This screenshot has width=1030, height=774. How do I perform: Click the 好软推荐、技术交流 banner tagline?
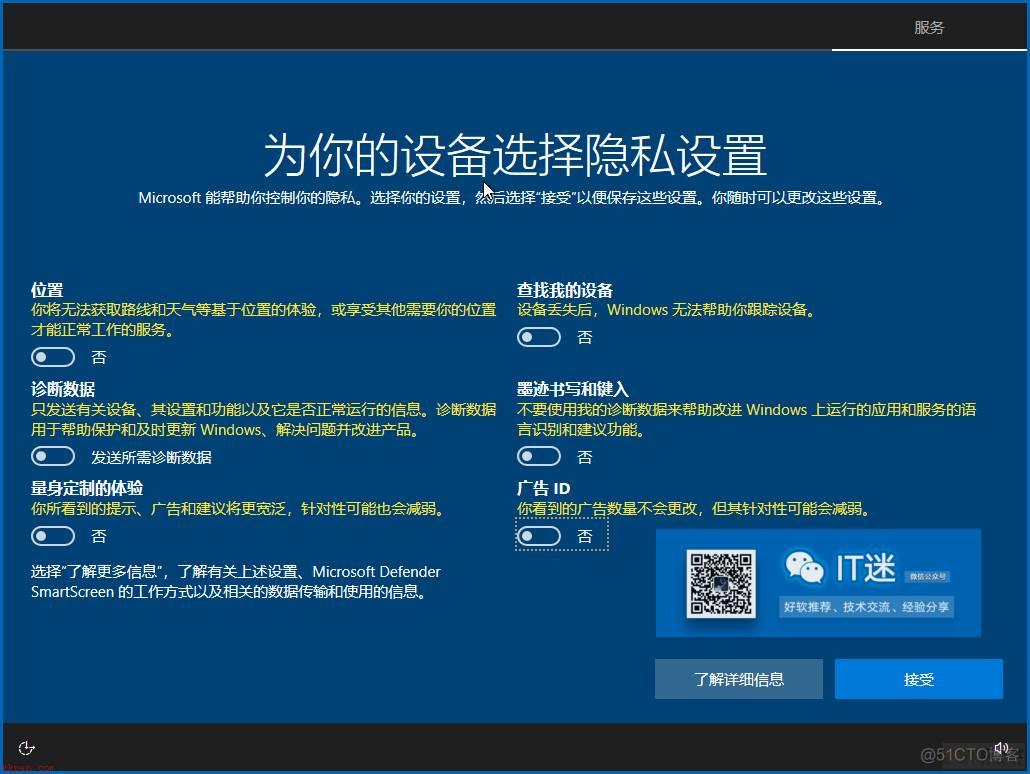[866, 606]
